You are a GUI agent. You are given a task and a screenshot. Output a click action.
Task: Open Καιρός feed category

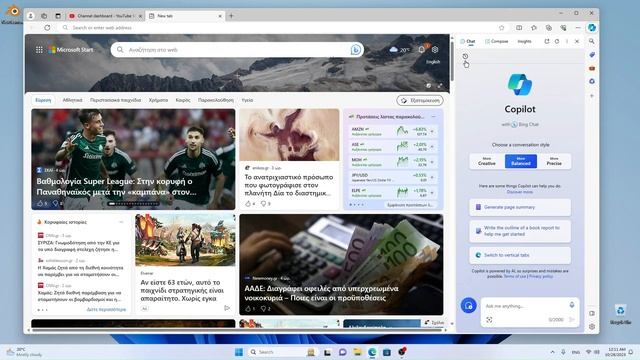pos(183,100)
